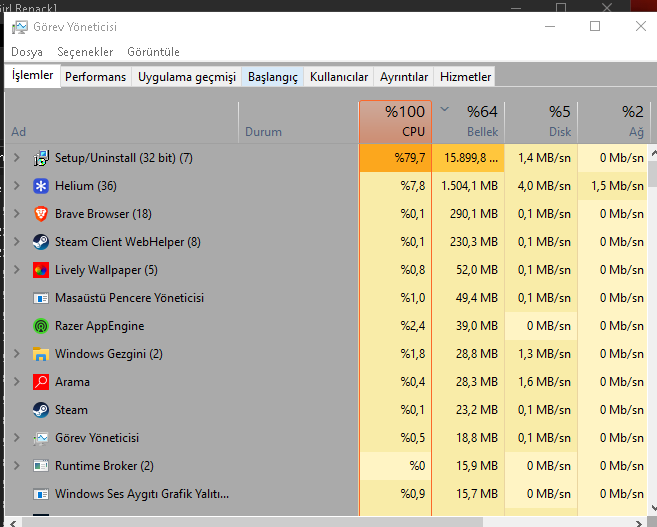Click the 1,6 MB/sn disk cell
The width and height of the screenshot is (657, 527).
coord(541,382)
